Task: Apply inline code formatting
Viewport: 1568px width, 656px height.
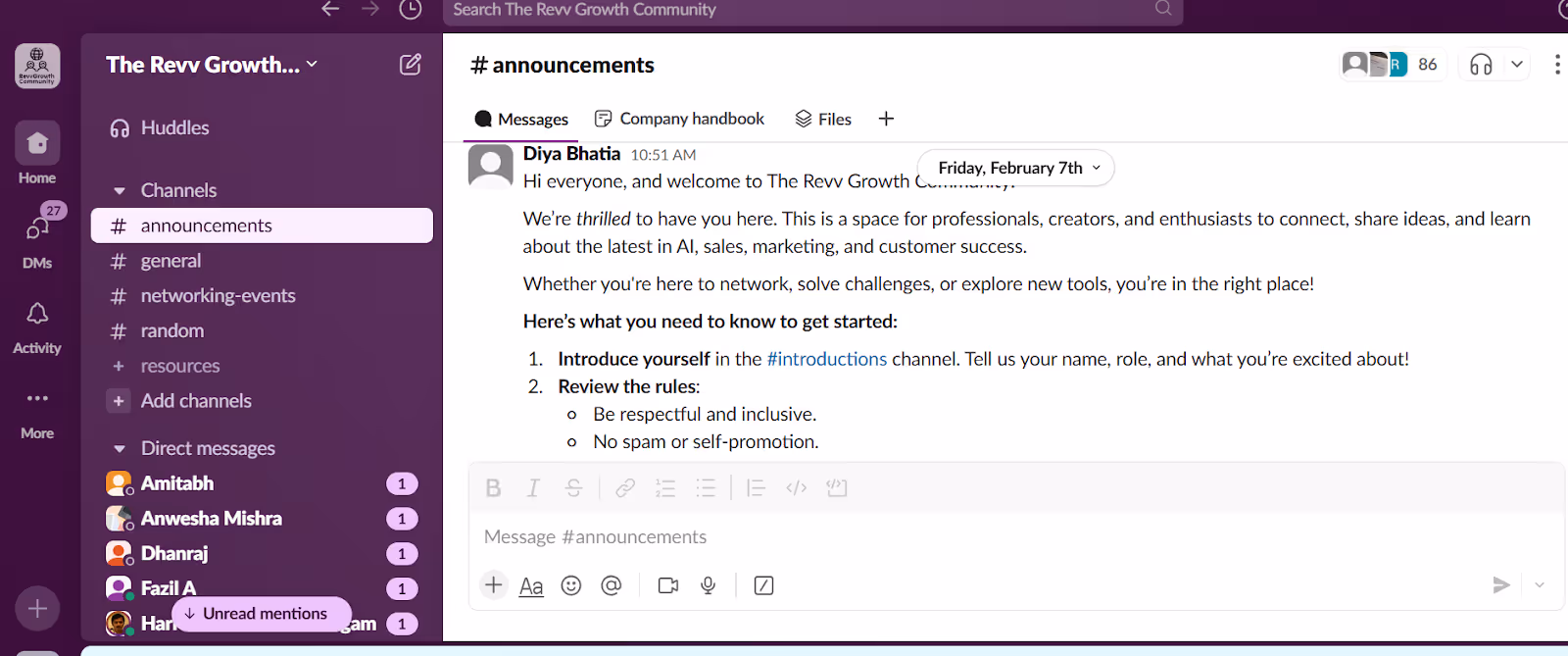Action: point(797,488)
